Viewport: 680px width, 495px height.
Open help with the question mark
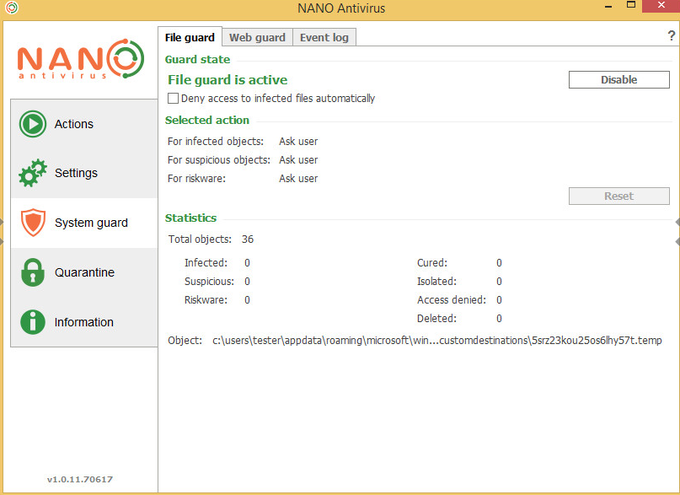click(671, 36)
